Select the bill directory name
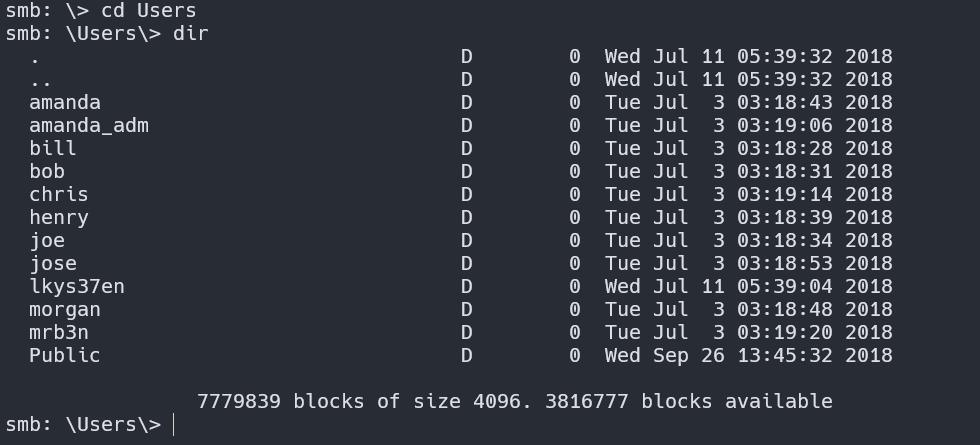The height and width of the screenshot is (445, 980). pos(53,148)
